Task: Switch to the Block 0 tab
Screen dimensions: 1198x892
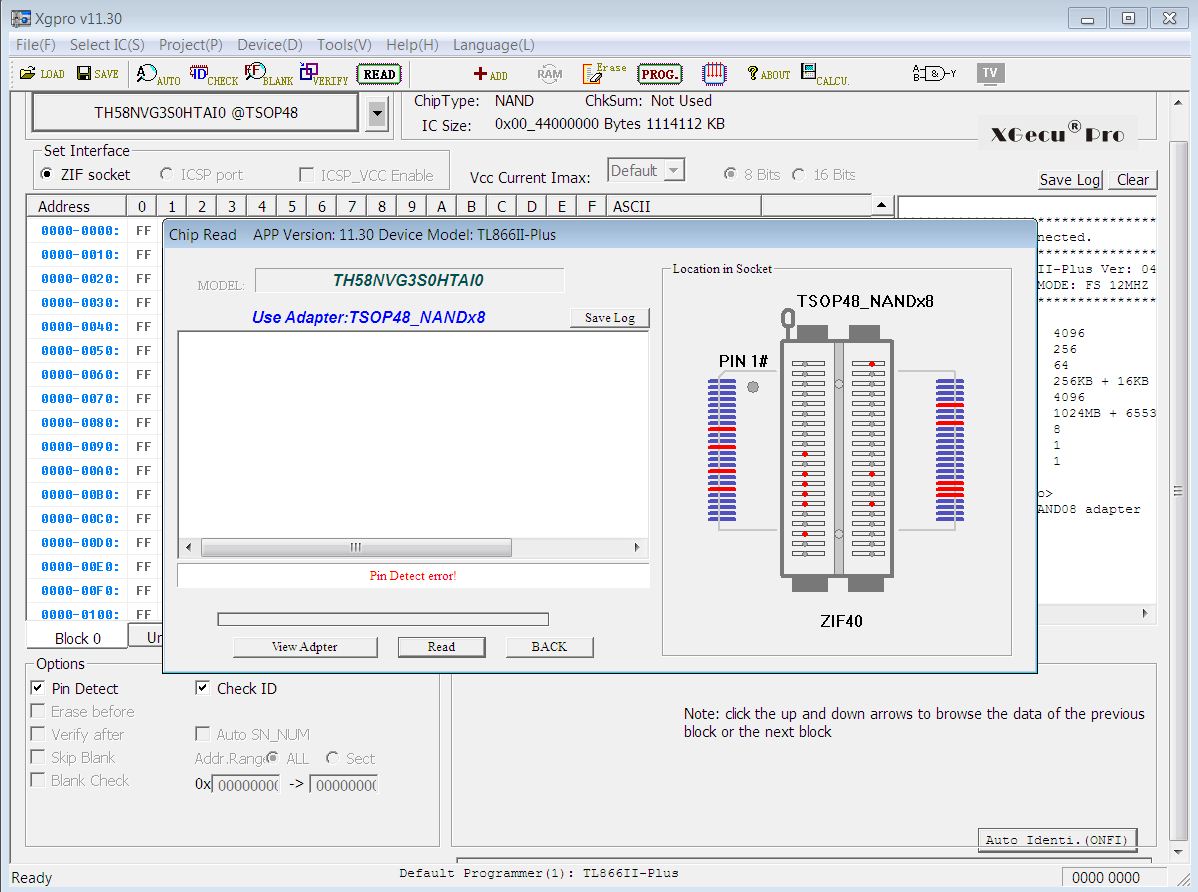Action: [x=77, y=638]
